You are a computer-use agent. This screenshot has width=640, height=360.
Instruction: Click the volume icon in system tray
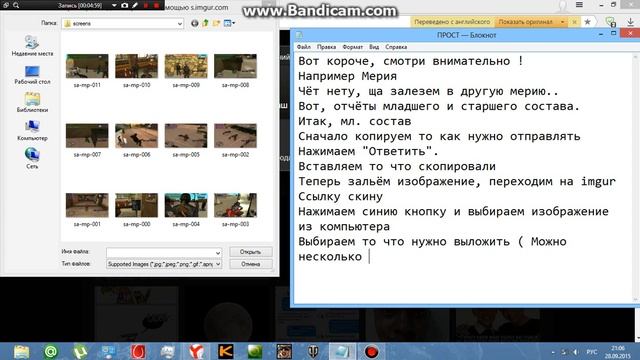(576, 352)
